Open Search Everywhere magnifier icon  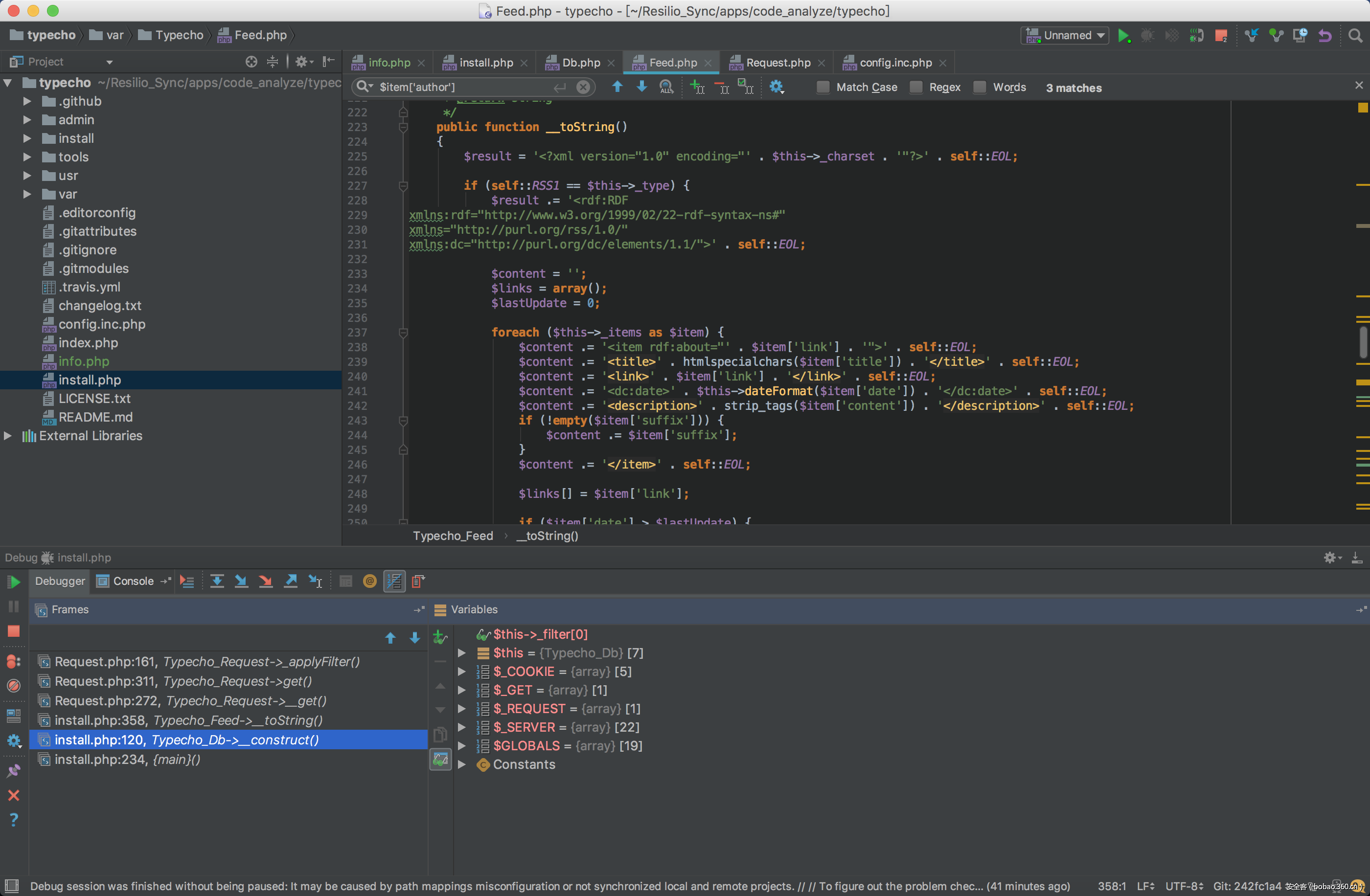click(1355, 36)
